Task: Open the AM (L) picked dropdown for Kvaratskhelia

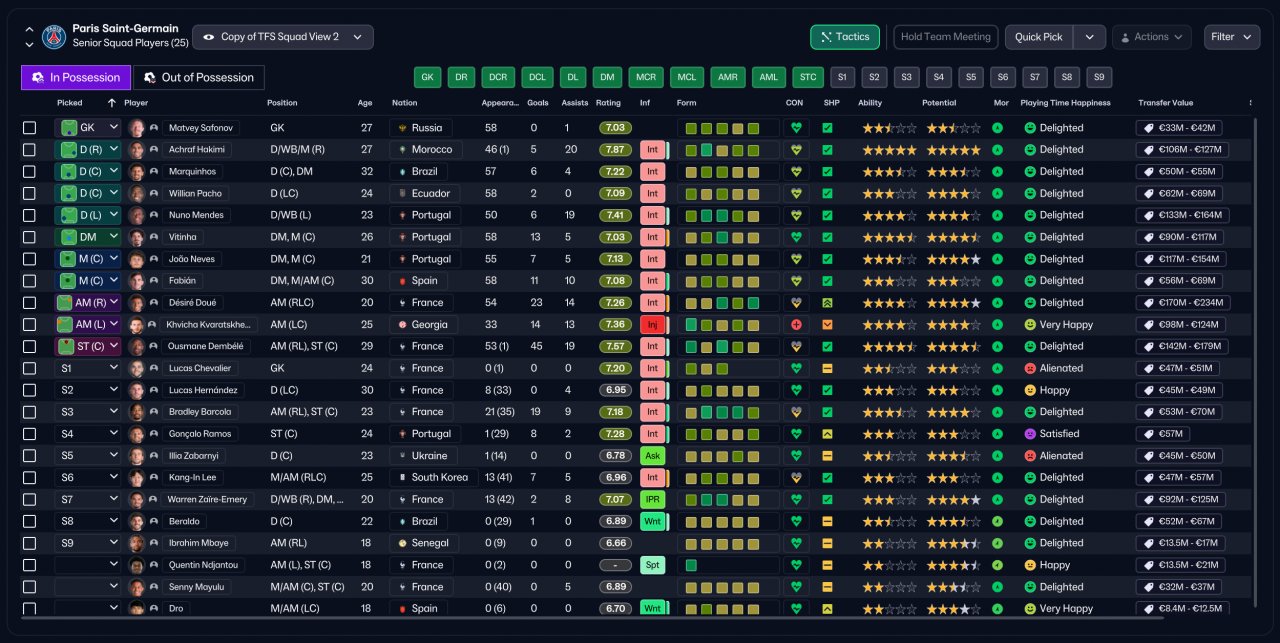Action: click(x=88, y=325)
